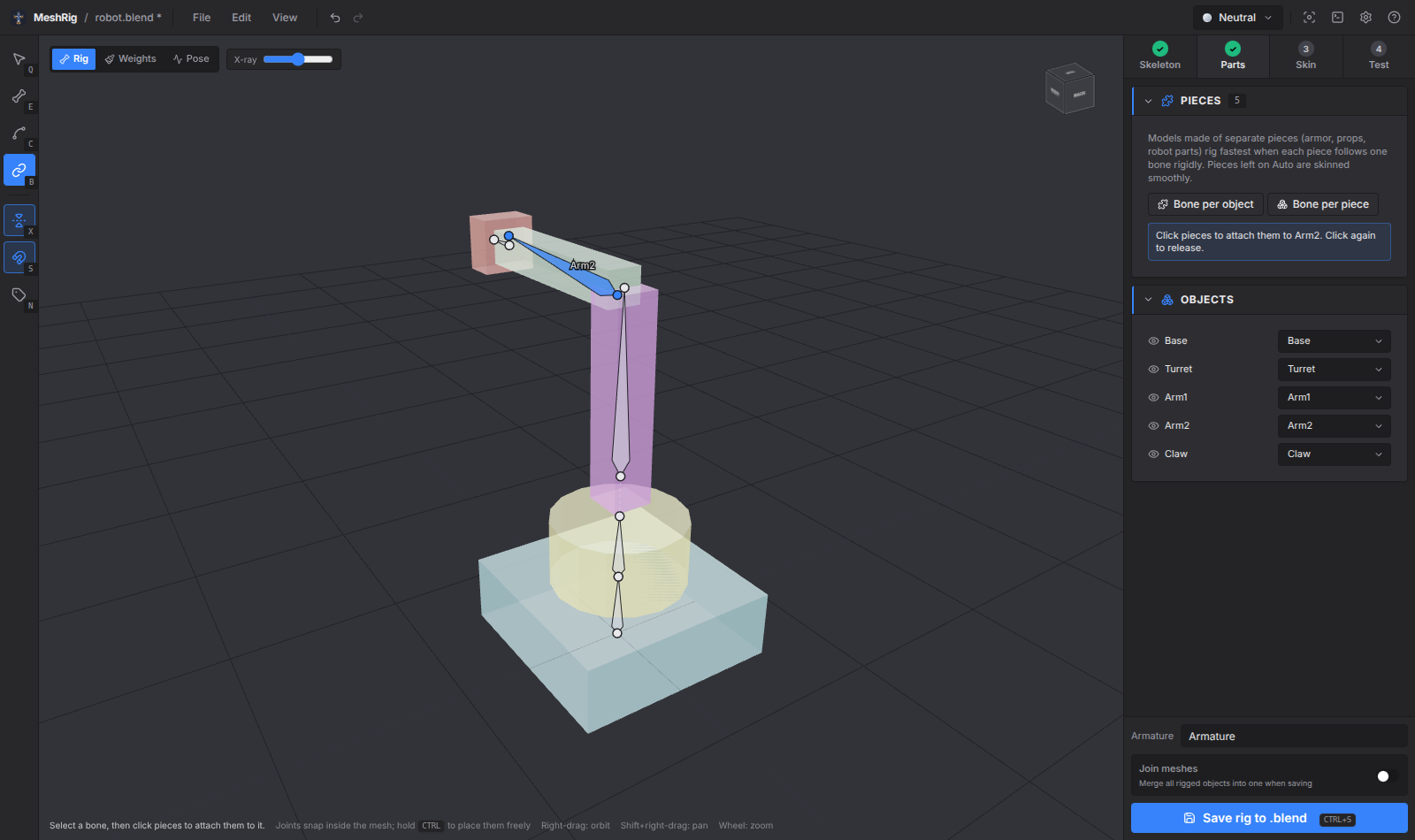Open the Edit menu
The width and height of the screenshot is (1415, 840).
point(241,18)
